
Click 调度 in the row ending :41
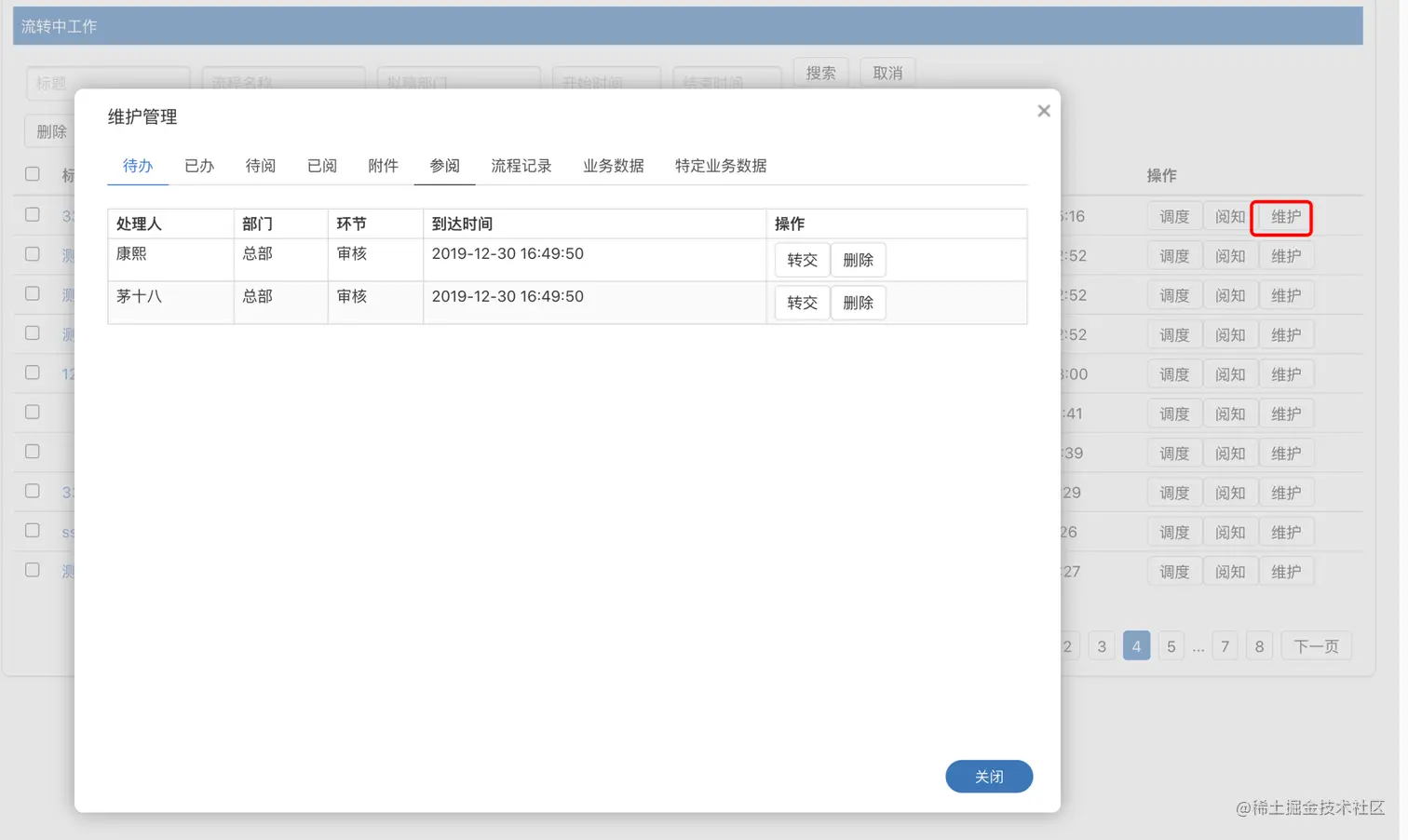[x=1174, y=414]
